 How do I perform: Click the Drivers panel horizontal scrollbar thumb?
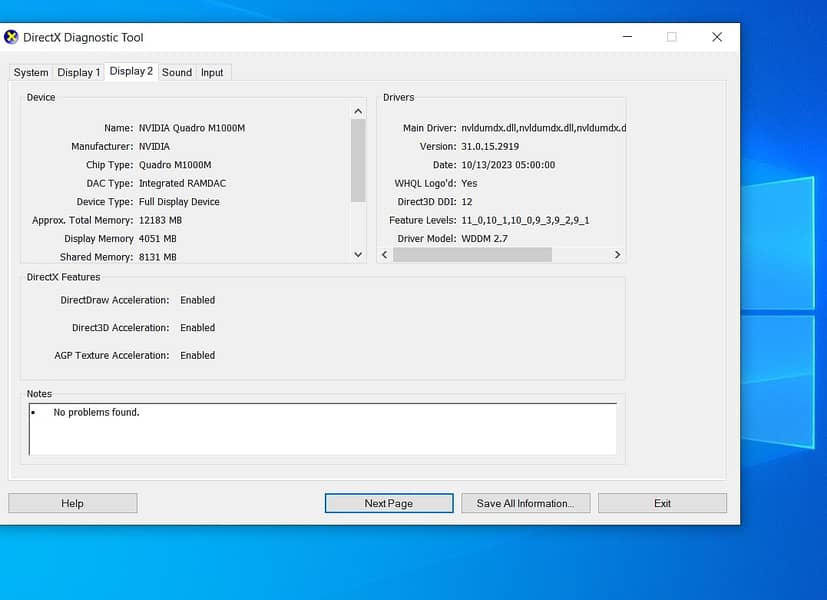(472, 255)
